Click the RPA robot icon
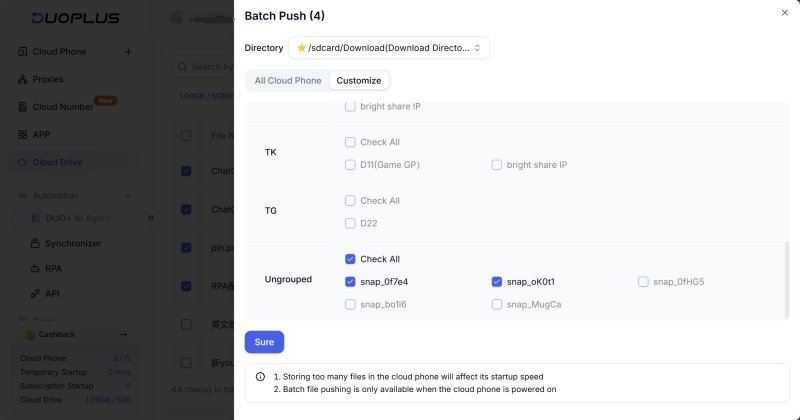800x420 pixels. (35, 268)
